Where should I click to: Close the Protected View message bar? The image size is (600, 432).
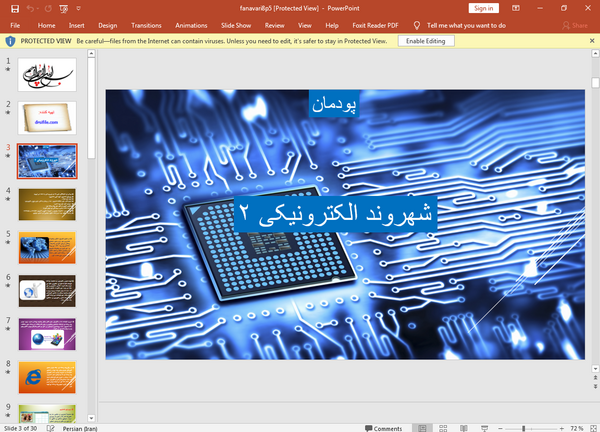592,41
